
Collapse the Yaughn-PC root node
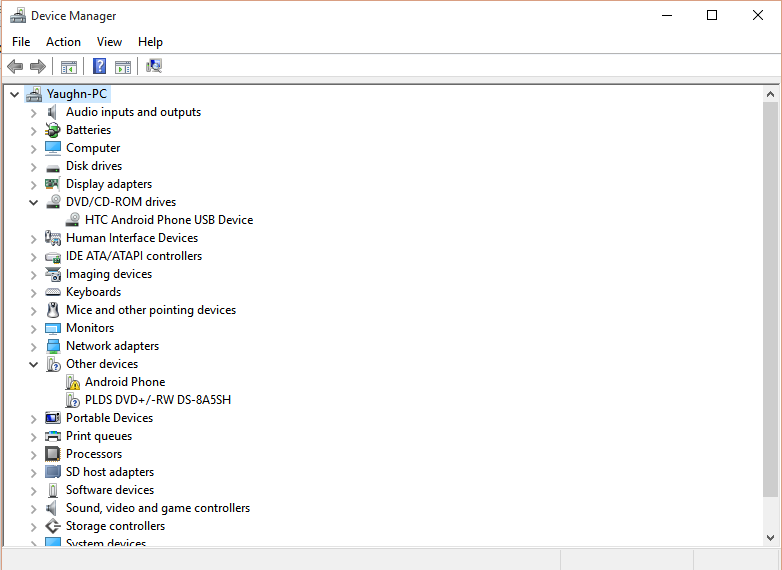click(14, 94)
